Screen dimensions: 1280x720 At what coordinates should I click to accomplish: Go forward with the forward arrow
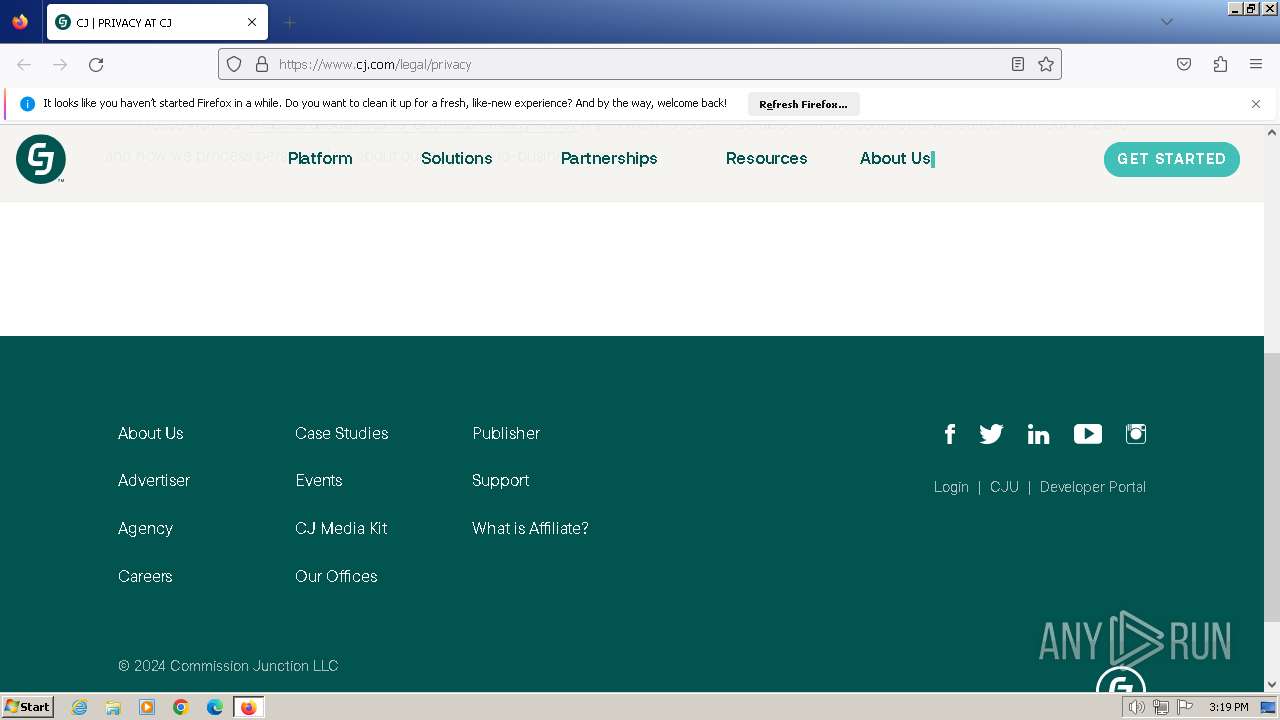point(60,64)
